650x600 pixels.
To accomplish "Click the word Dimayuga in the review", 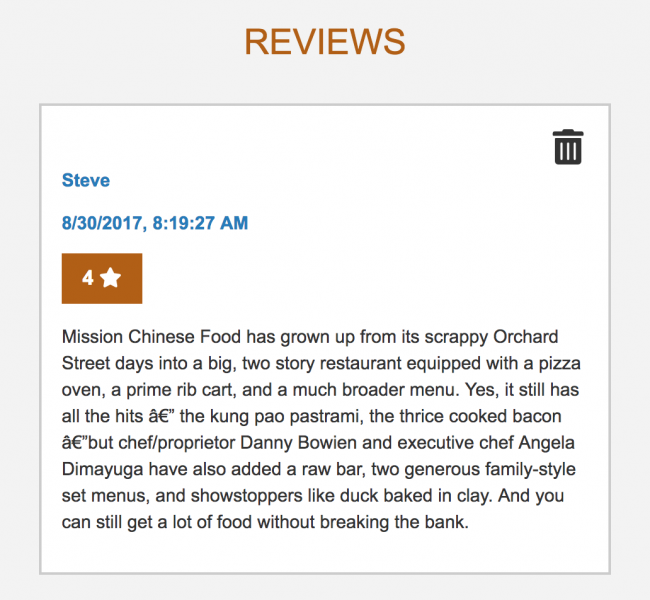I will click(x=102, y=469).
